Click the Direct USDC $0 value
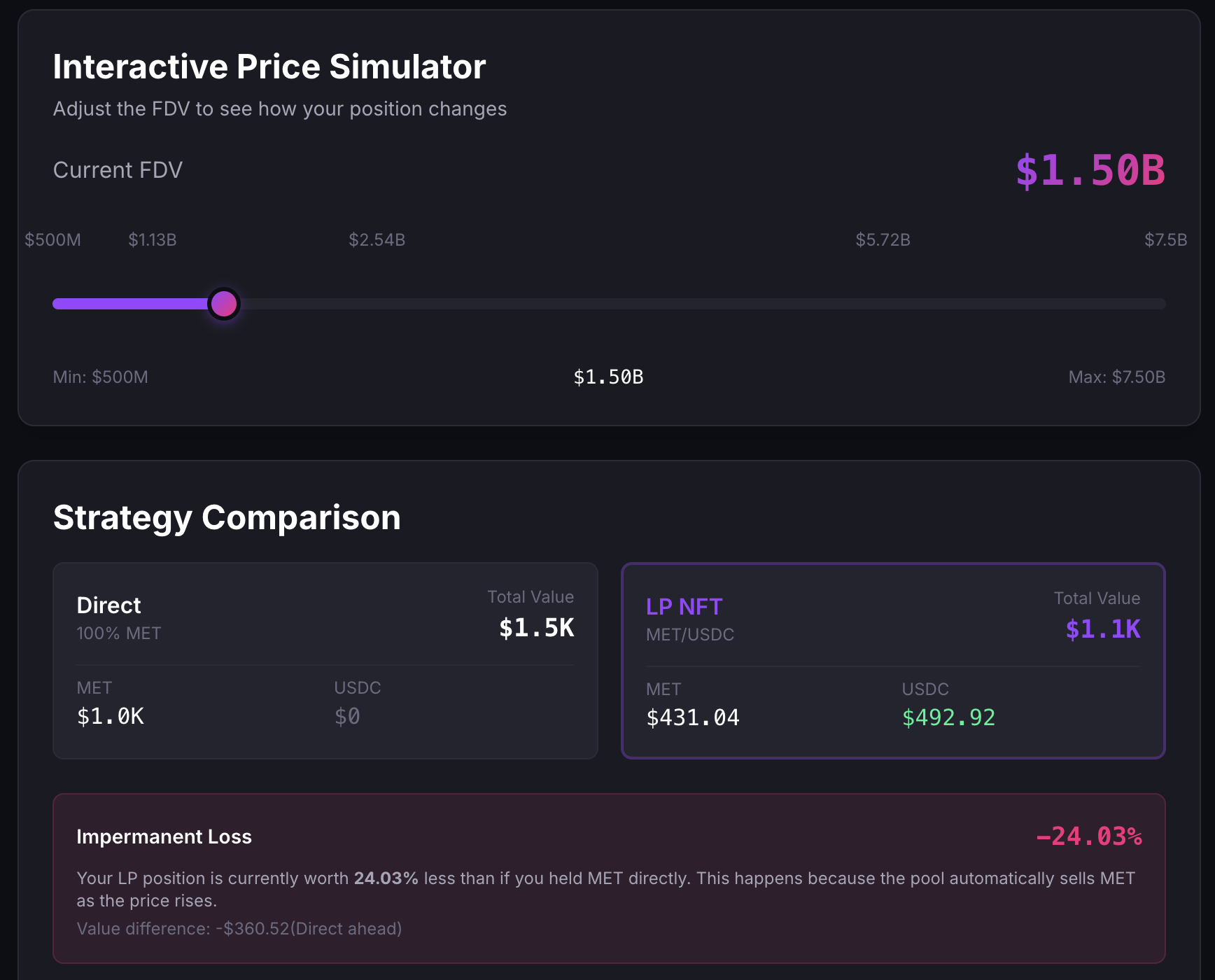Screen dimensions: 1215x980 (347, 716)
